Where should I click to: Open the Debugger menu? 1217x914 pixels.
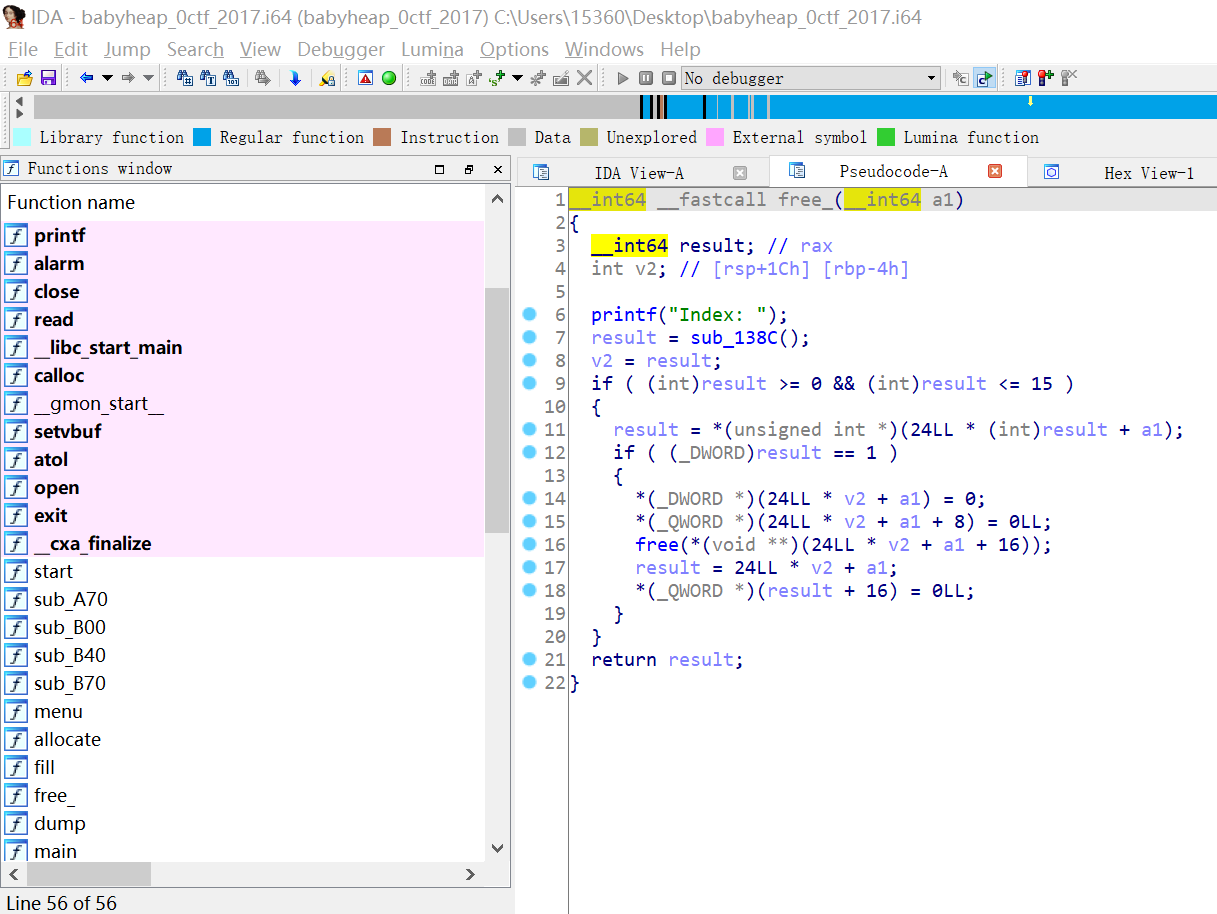click(340, 49)
